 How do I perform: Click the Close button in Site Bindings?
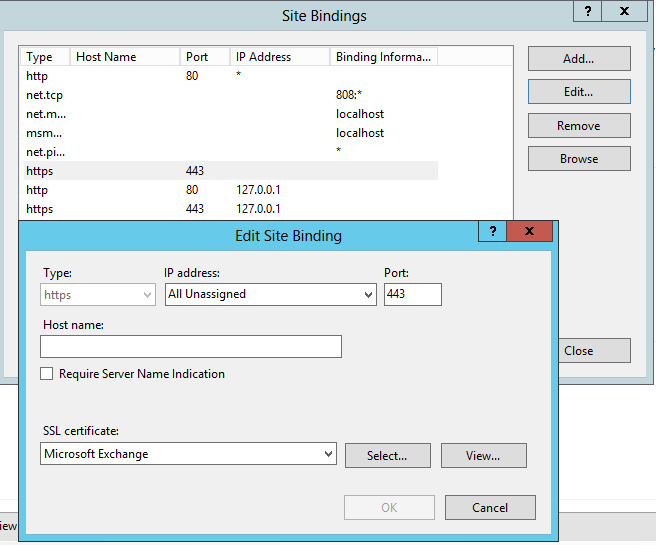point(594,351)
